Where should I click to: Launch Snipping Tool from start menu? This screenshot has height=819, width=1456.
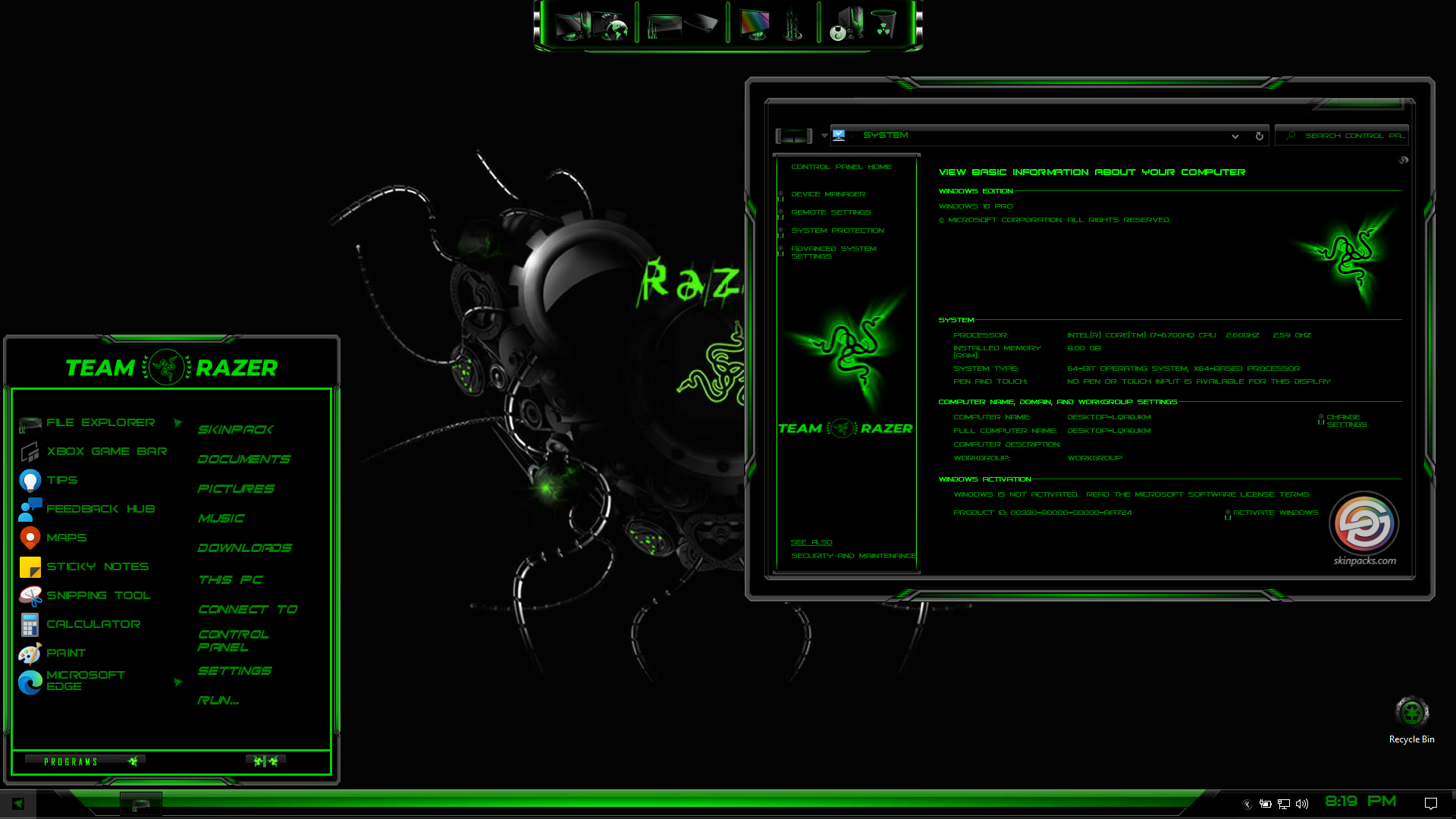point(99,595)
